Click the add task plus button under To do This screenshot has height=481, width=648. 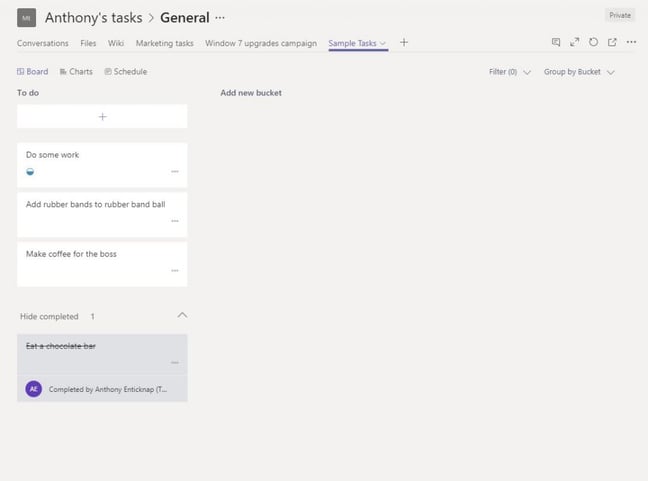(x=102, y=117)
